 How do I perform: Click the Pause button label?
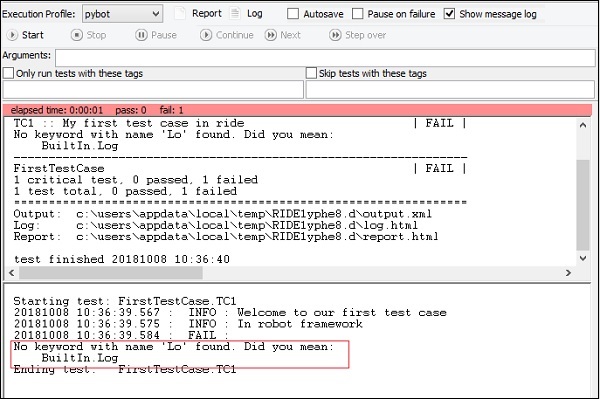164,35
